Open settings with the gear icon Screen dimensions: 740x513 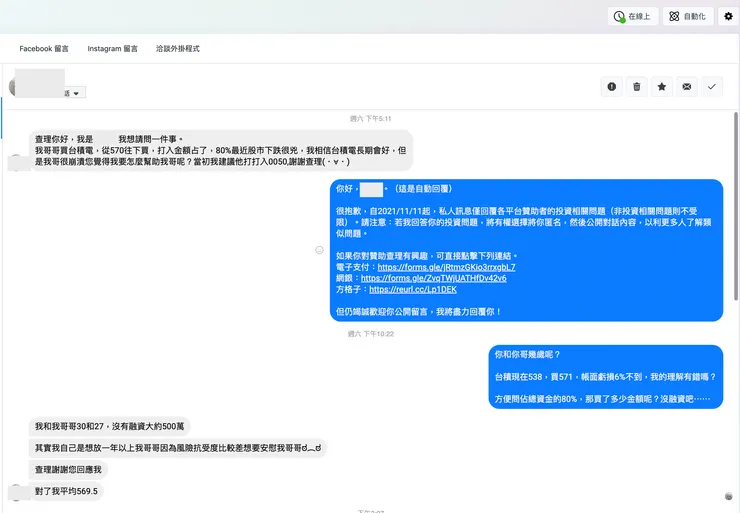tap(729, 17)
